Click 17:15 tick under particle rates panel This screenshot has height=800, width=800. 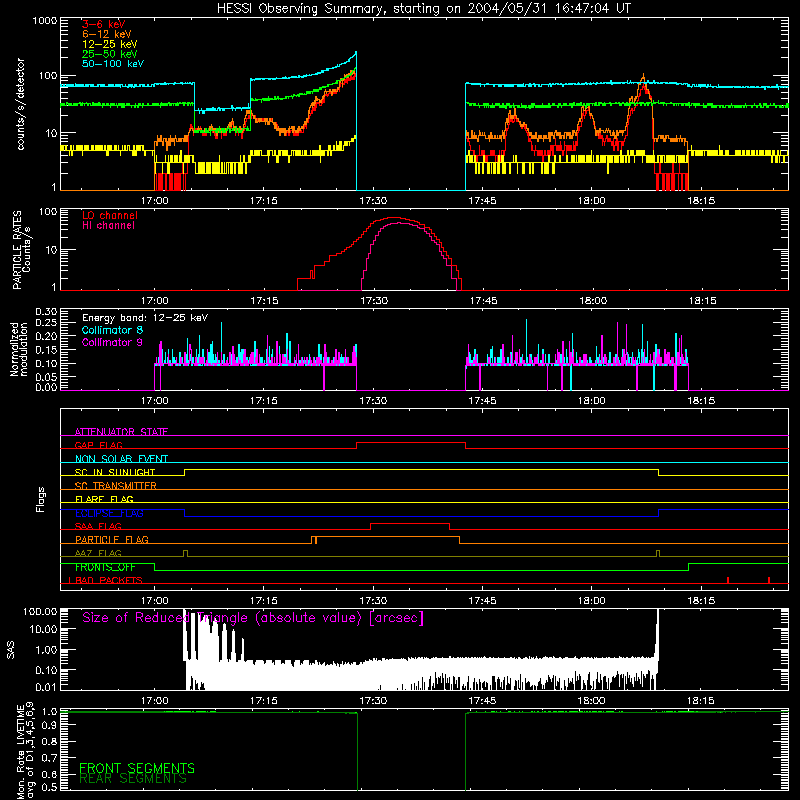coord(264,301)
